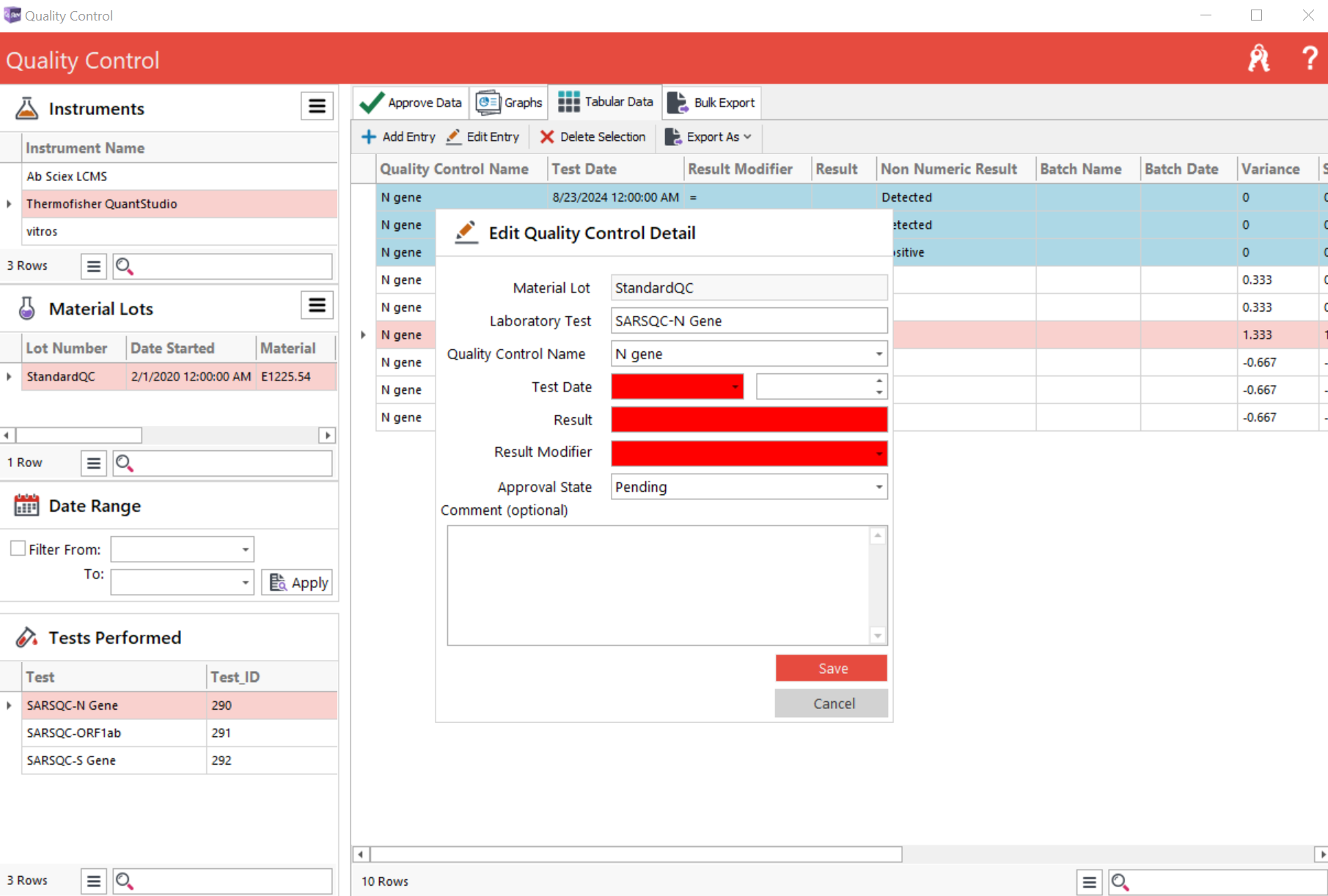Select the StandardQC lot row
This screenshot has width=1328, height=896.
point(179,376)
